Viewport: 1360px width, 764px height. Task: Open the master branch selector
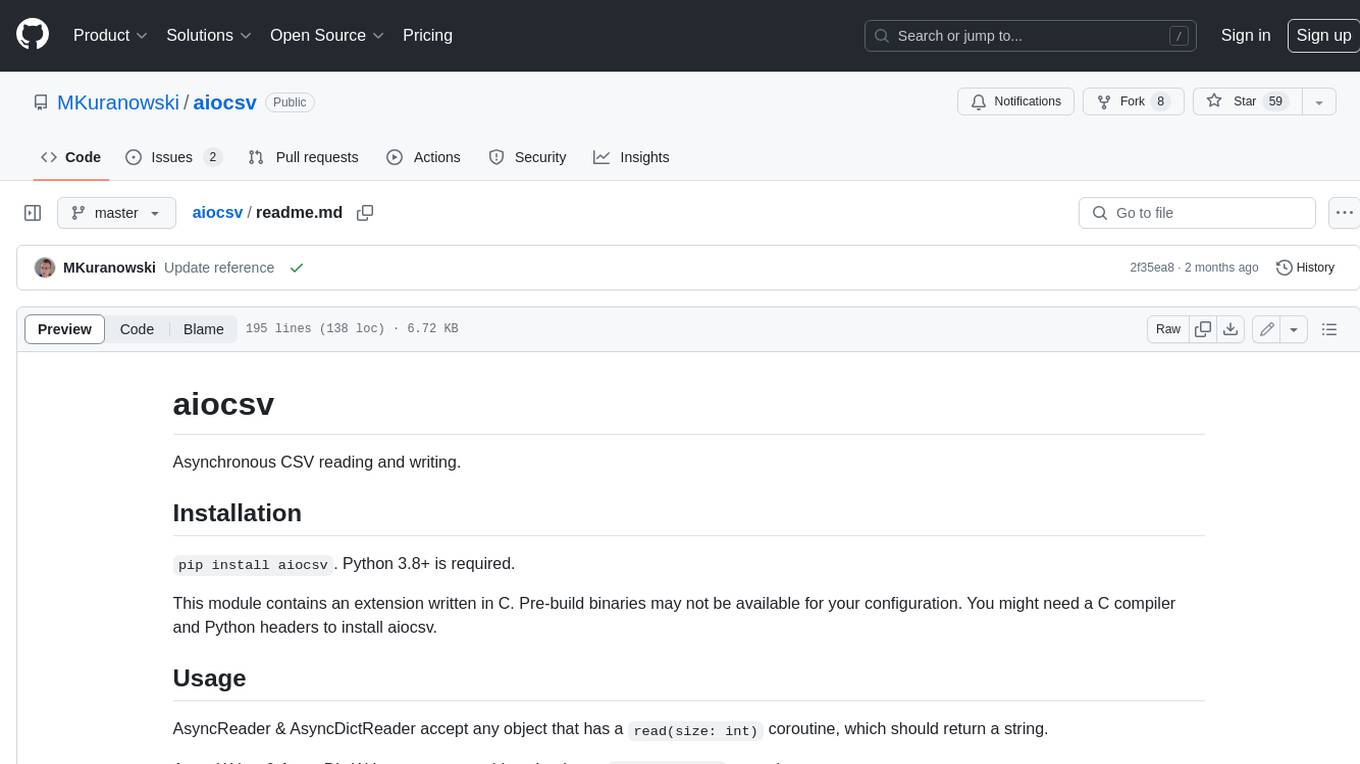116,213
